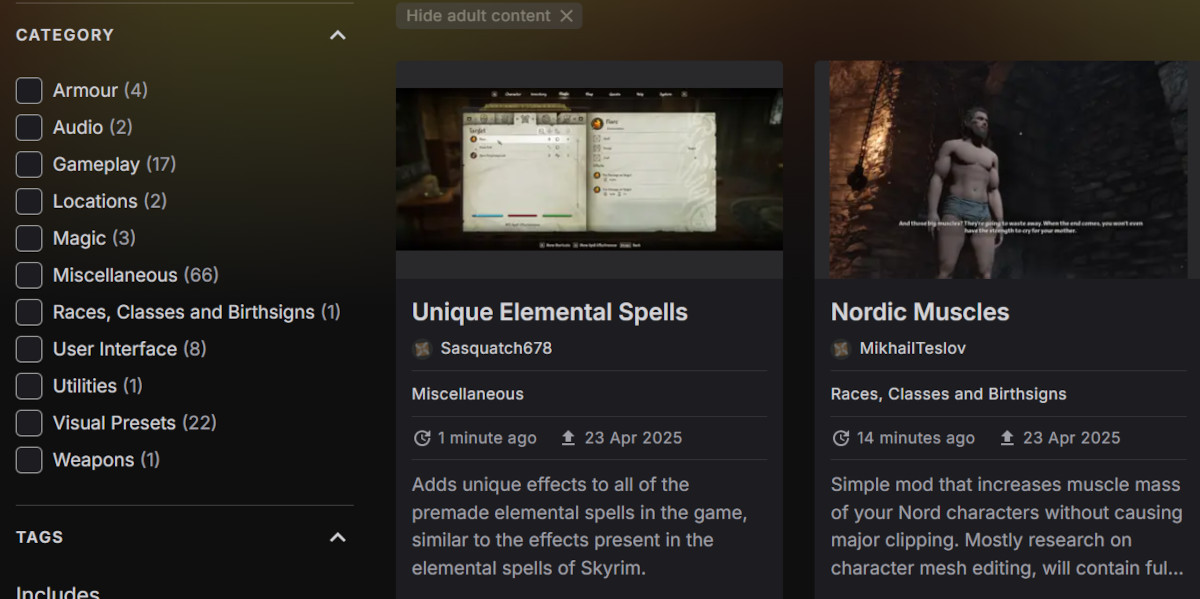Remove the Hide adult content filter chip
This screenshot has width=1200, height=599.
[x=567, y=16]
